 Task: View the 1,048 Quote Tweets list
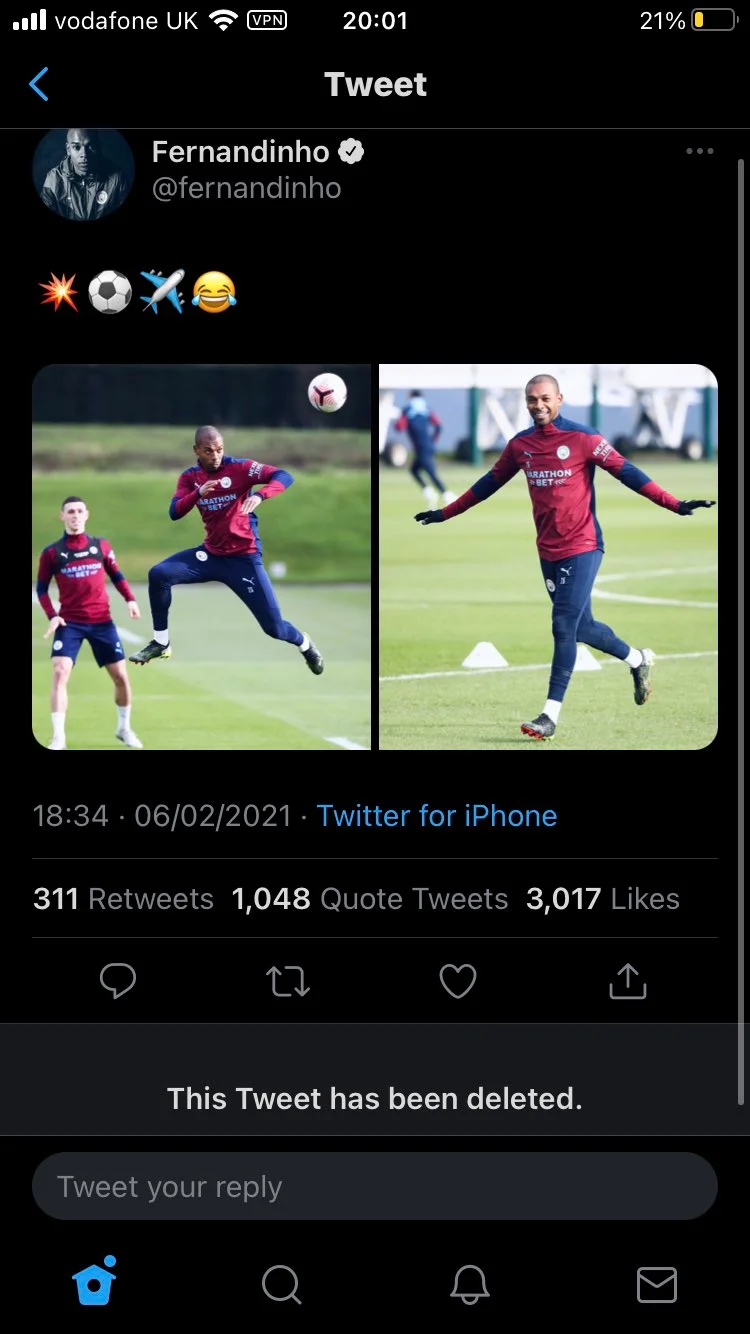[x=370, y=899]
